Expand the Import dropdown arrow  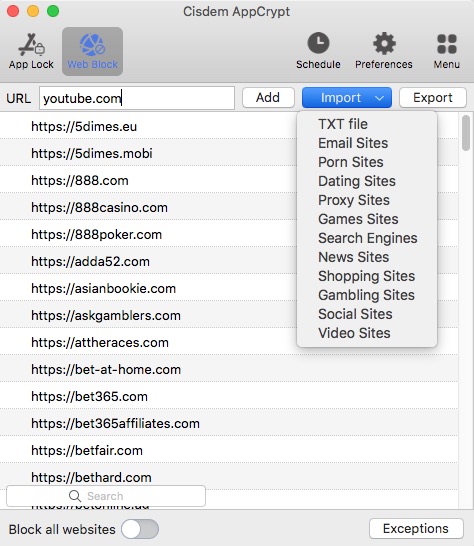379,98
